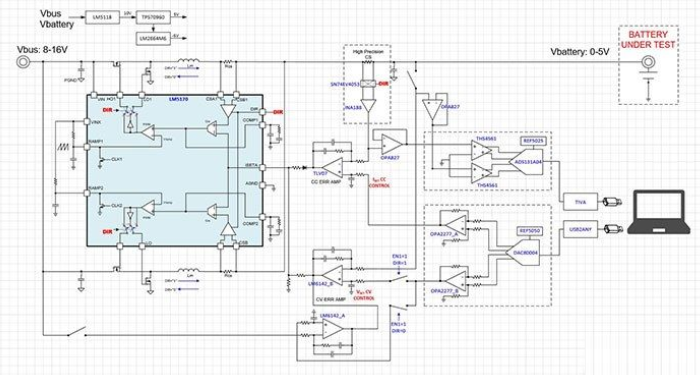Click the LM5118 regulator block

[x=102, y=18]
